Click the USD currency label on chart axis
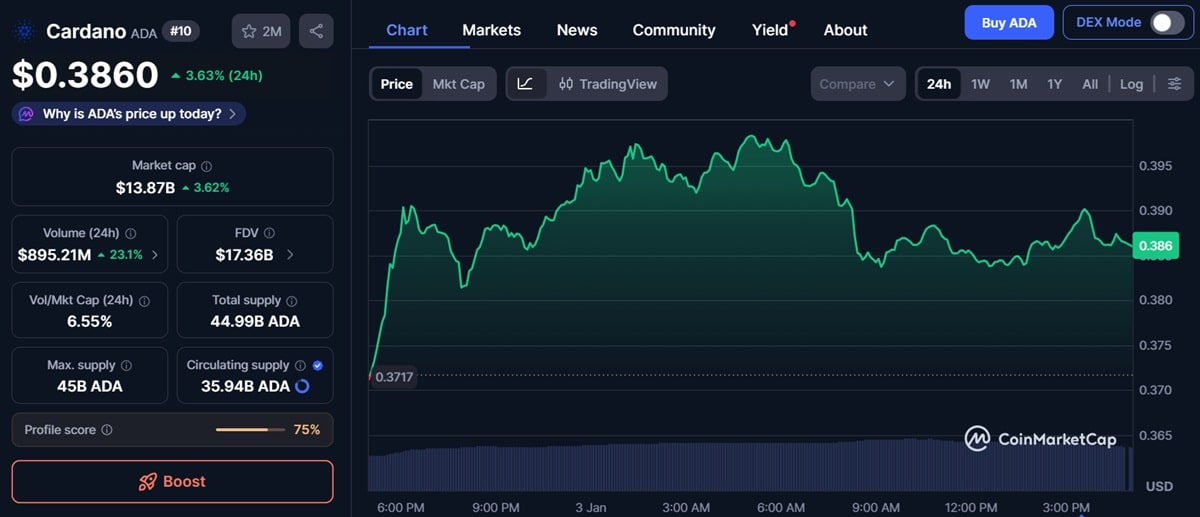This screenshot has height=517, width=1200. (1159, 486)
